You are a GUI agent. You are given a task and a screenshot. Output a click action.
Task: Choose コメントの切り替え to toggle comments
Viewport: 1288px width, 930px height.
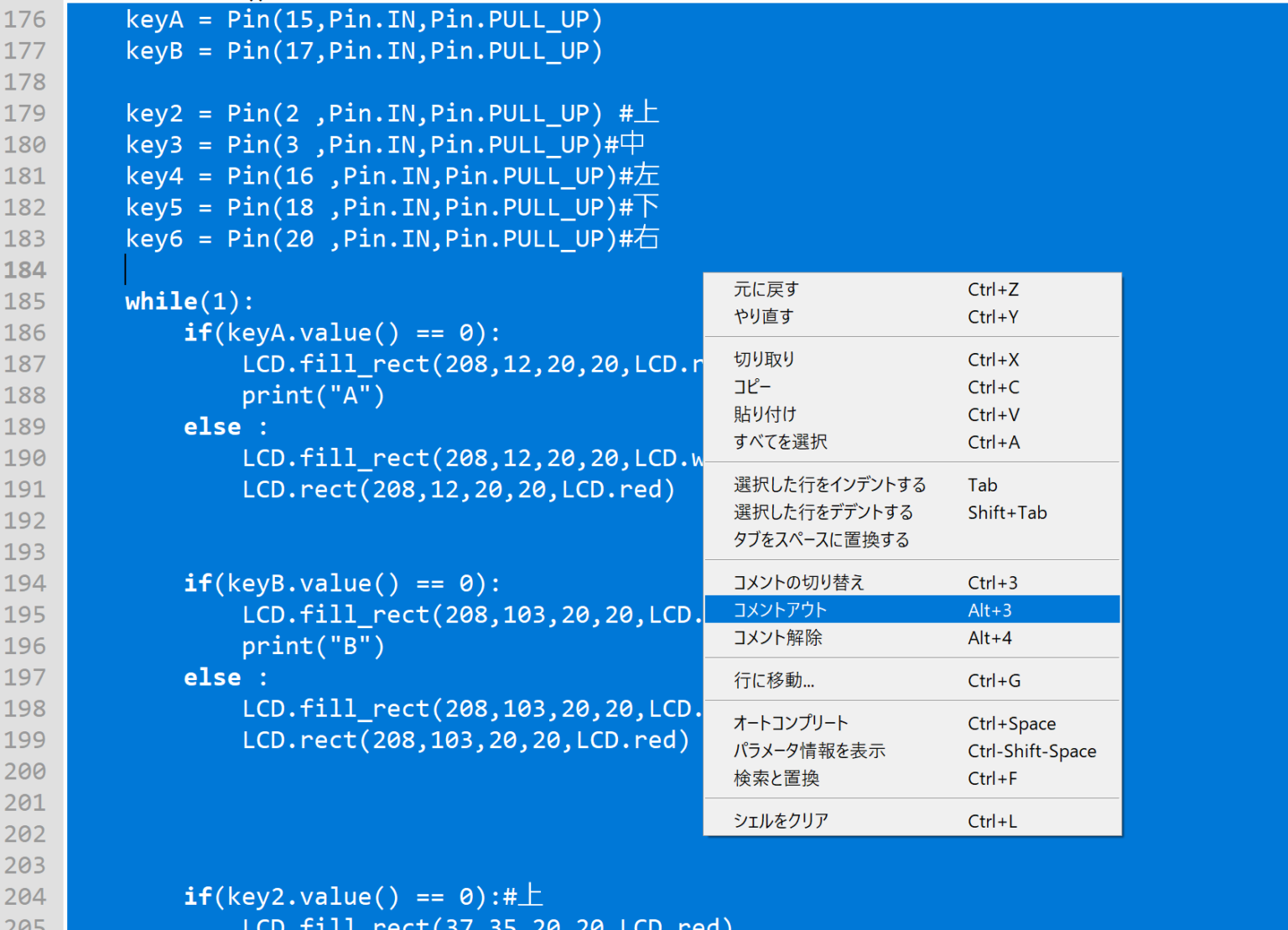(799, 582)
